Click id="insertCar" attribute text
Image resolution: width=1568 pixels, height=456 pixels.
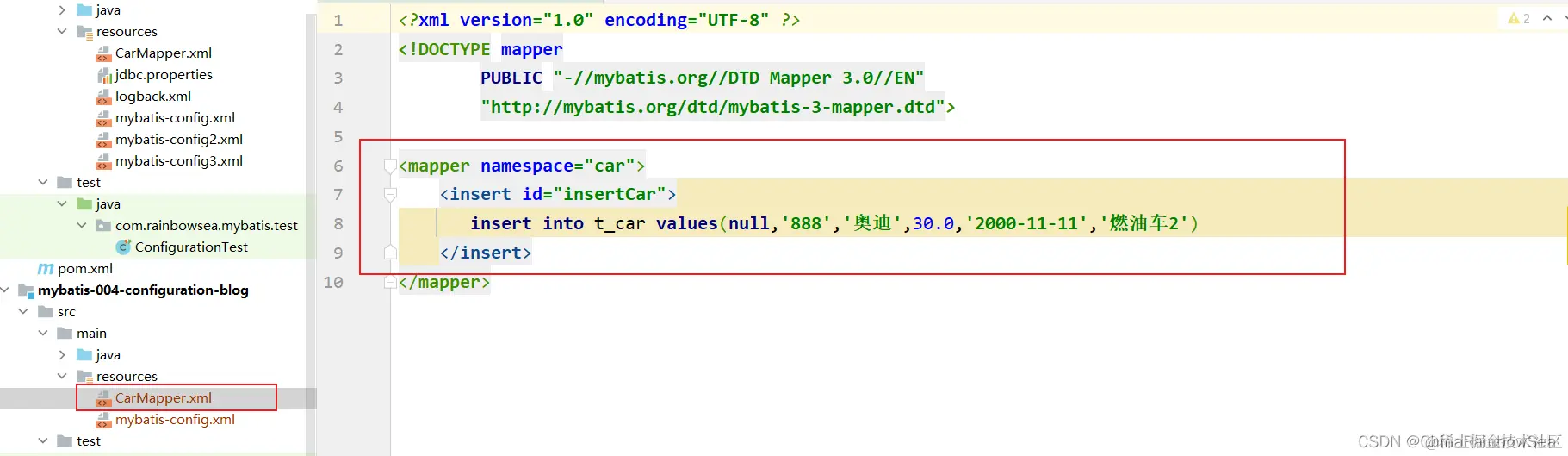click(594, 195)
